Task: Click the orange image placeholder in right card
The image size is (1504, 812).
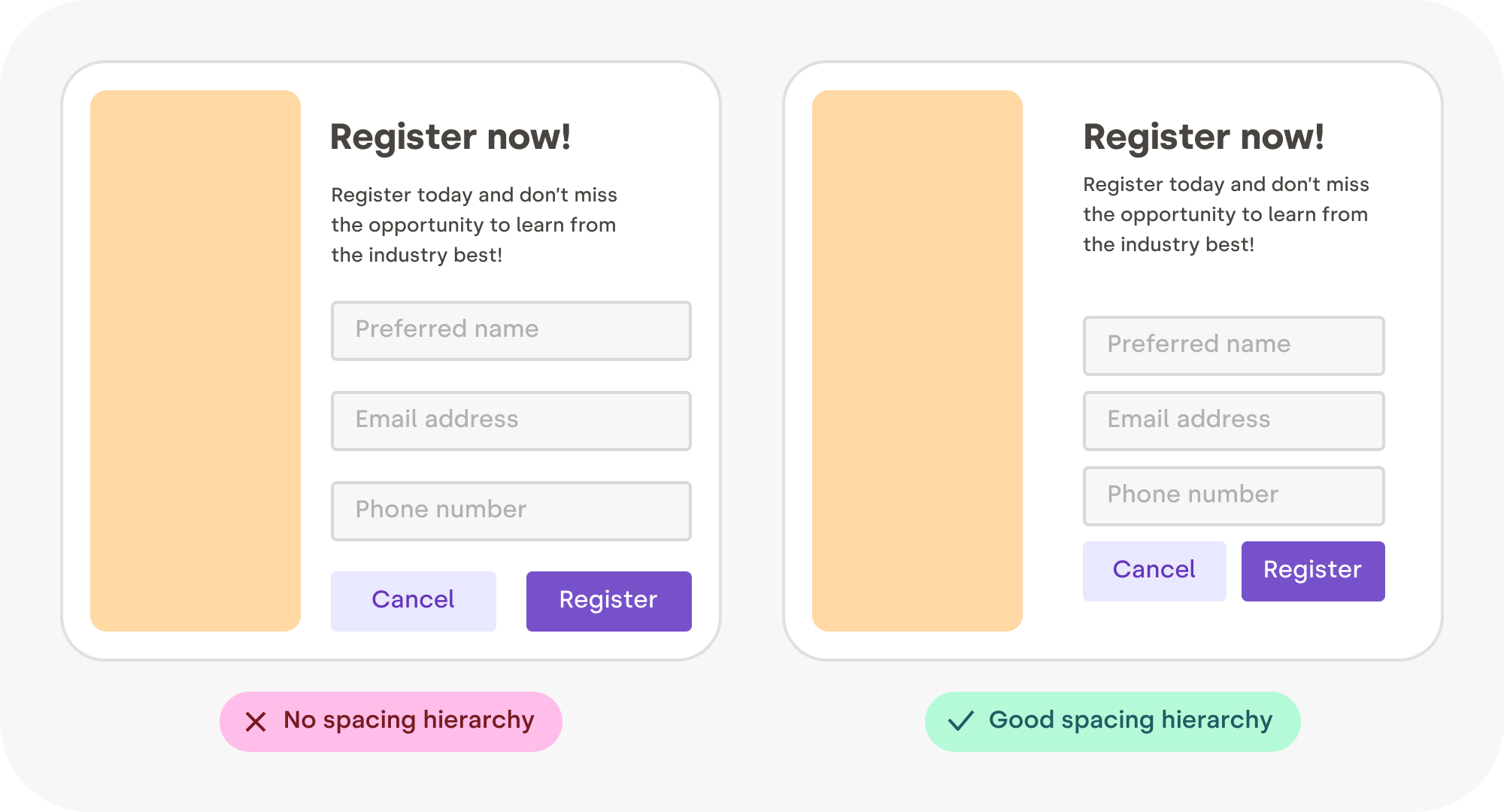Action: point(917,361)
